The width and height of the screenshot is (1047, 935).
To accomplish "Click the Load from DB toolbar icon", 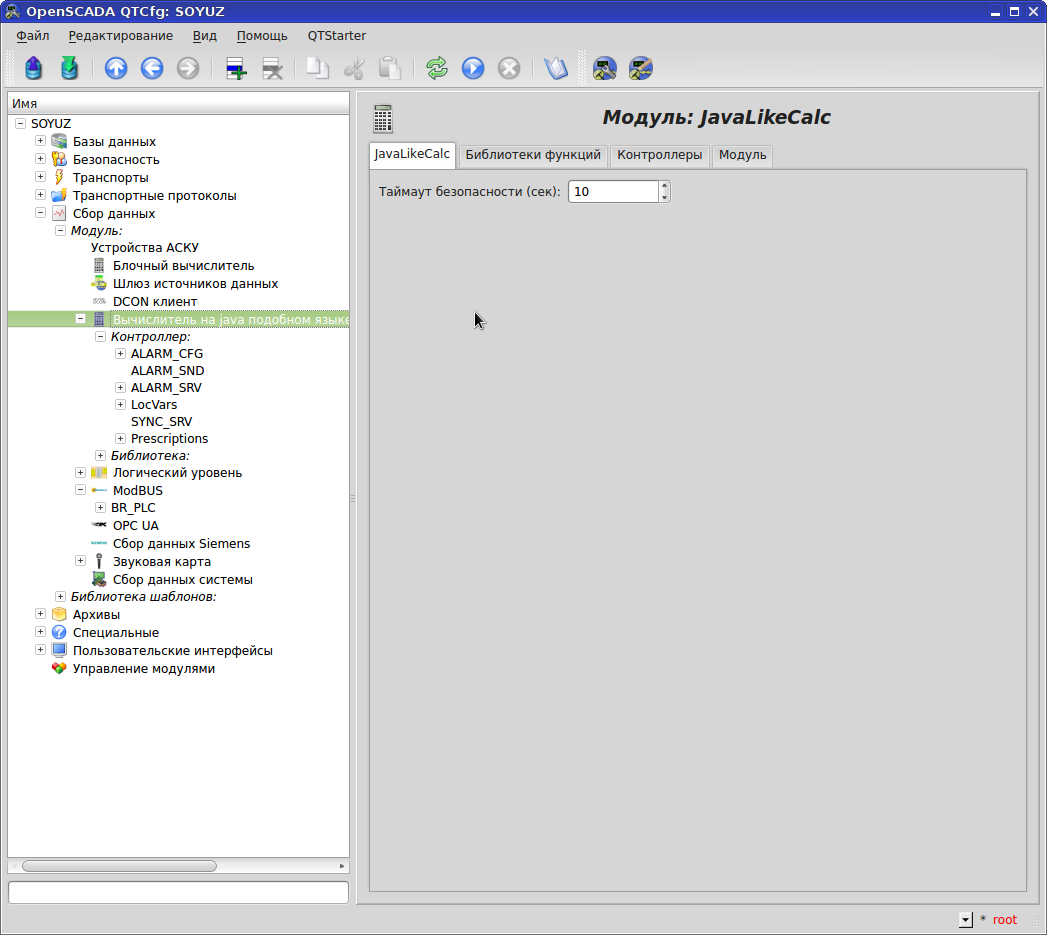I will click(x=33, y=68).
